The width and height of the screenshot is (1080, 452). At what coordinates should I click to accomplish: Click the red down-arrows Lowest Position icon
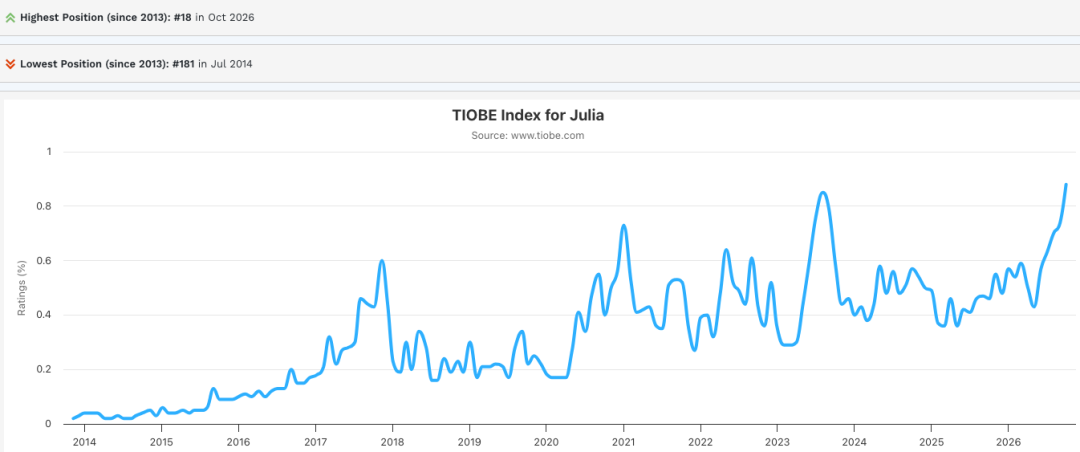[10, 64]
